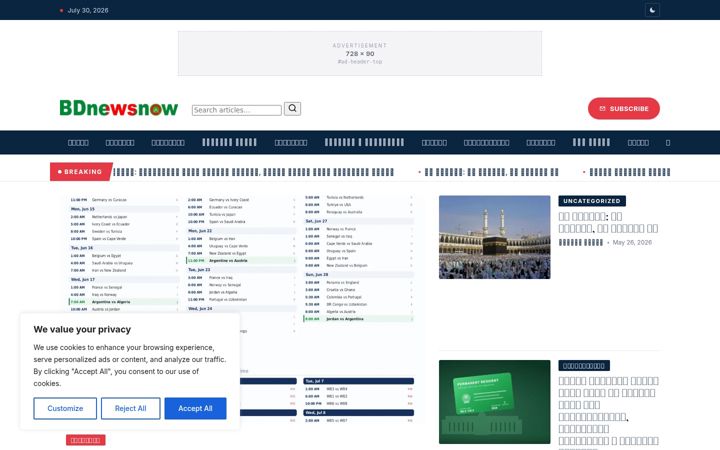The width and height of the screenshot is (720, 450).
Task: Open the green permanent resident card thumbnail
Action: [x=495, y=402]
